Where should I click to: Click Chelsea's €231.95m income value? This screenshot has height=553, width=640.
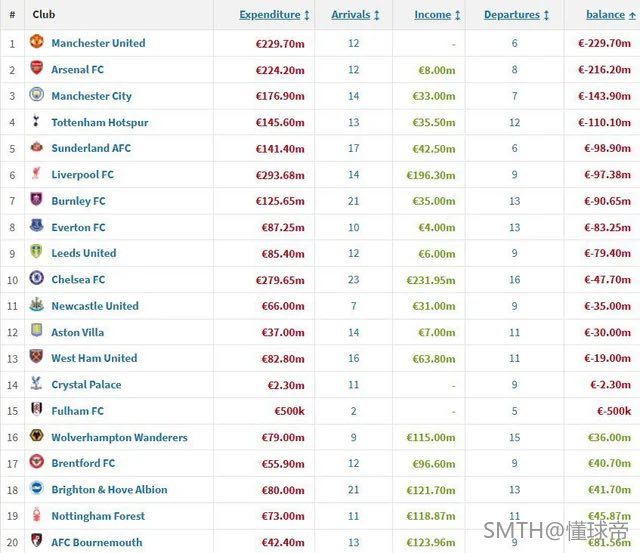coord(431,280)
